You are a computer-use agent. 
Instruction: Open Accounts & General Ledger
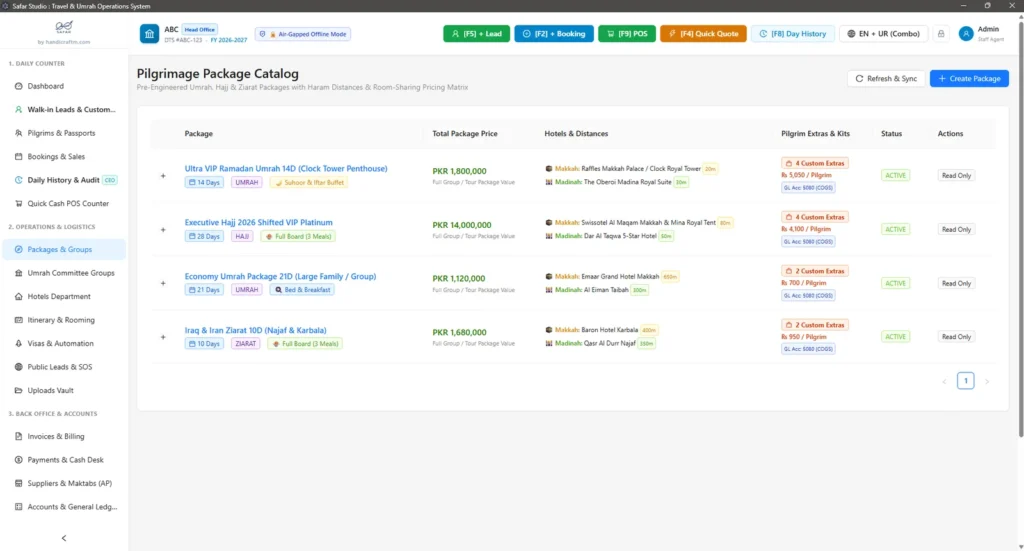click(x=64, y=507)
